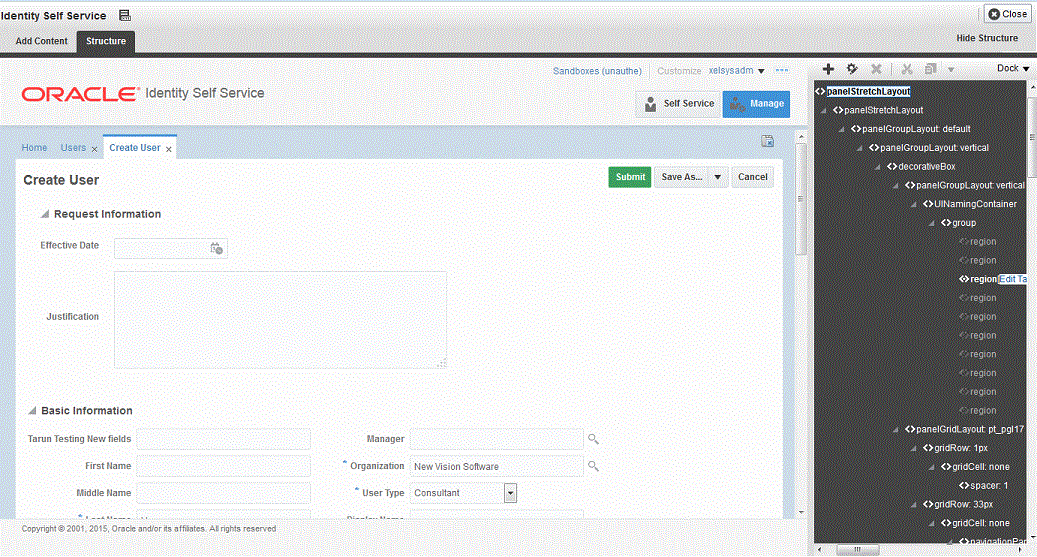Click the Middle Name input field
This screenshot has width=1037, height=557.
coord(224,493)
